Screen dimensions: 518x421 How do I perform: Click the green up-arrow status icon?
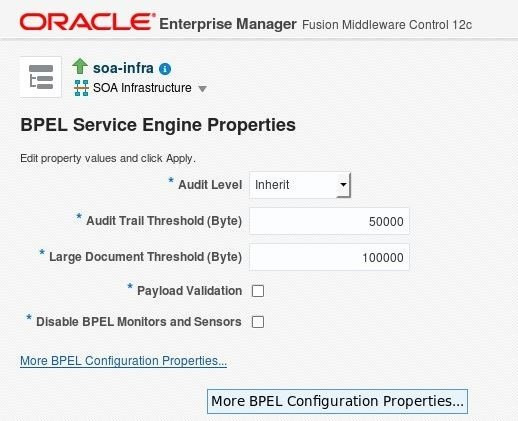click(x=80, y=66)
